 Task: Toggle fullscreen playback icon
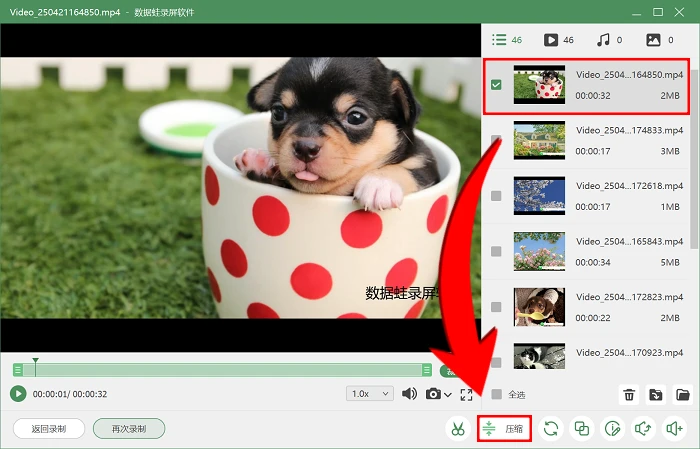pyautogui.click(x=466, y=395)
